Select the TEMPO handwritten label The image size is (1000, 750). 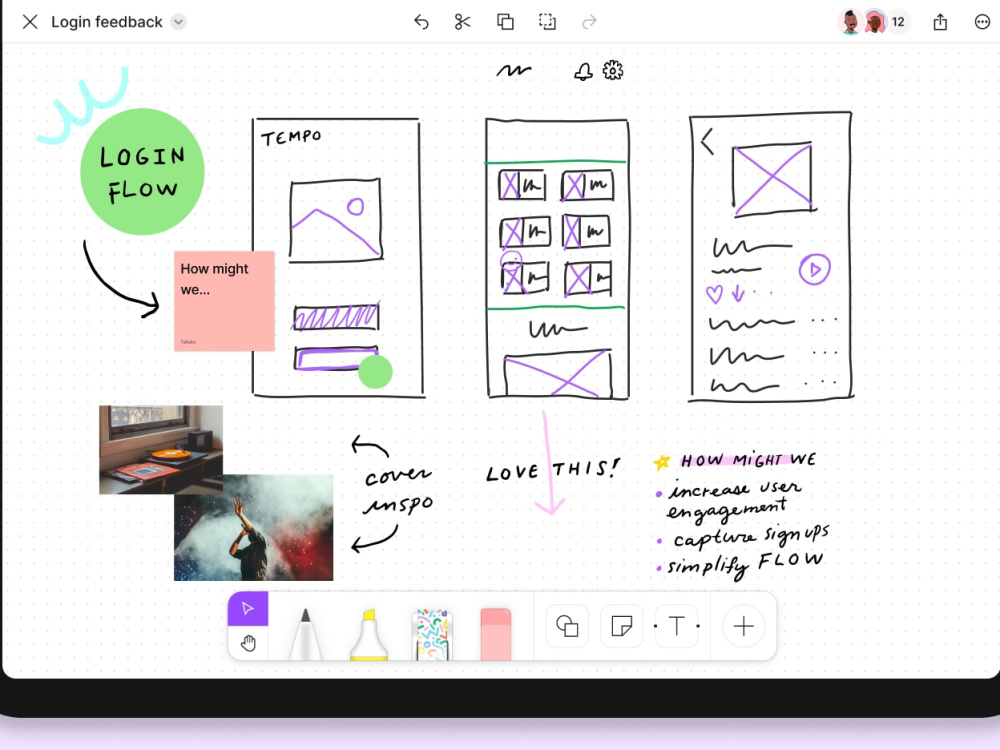(x=291, y=137)
